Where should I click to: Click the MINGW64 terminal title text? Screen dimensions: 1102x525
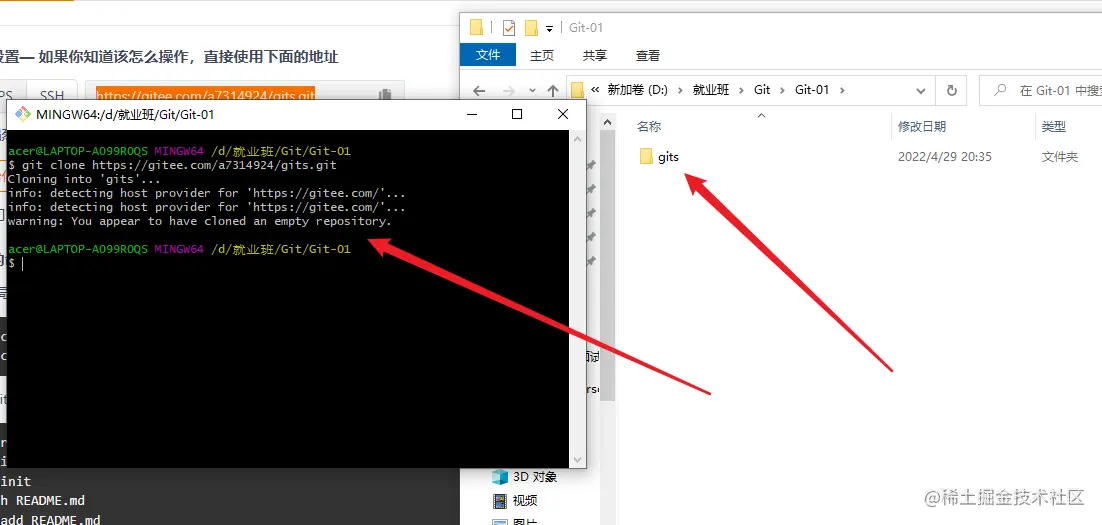click(x=125, y=114)
